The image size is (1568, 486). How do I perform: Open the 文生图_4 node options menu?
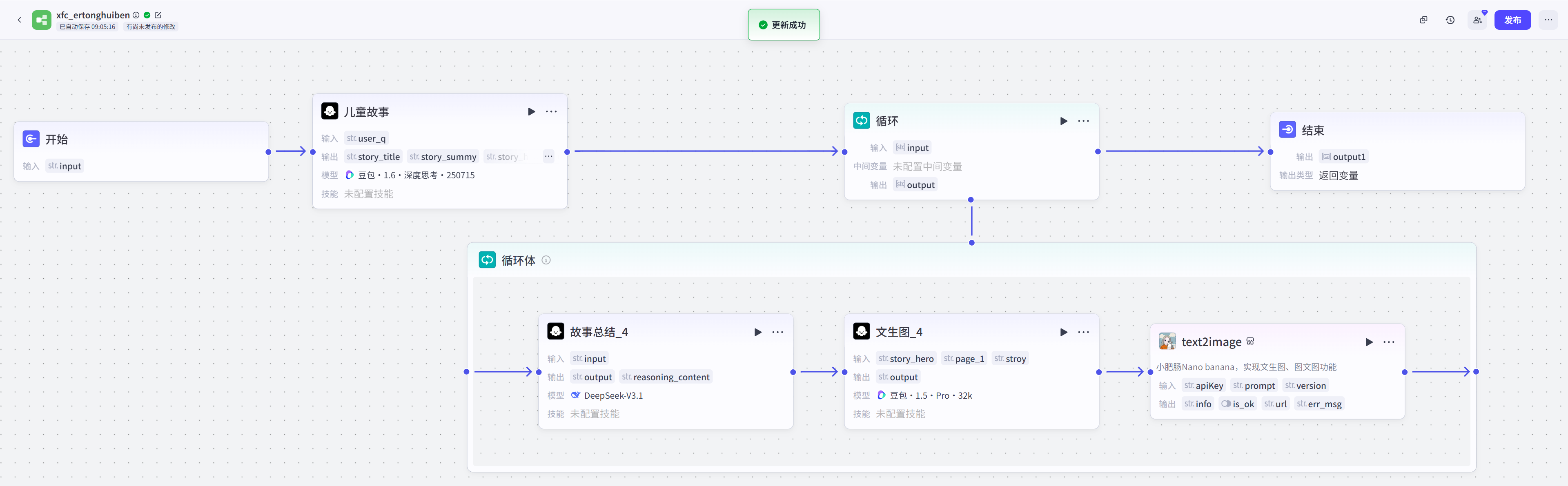[1083, 332]
